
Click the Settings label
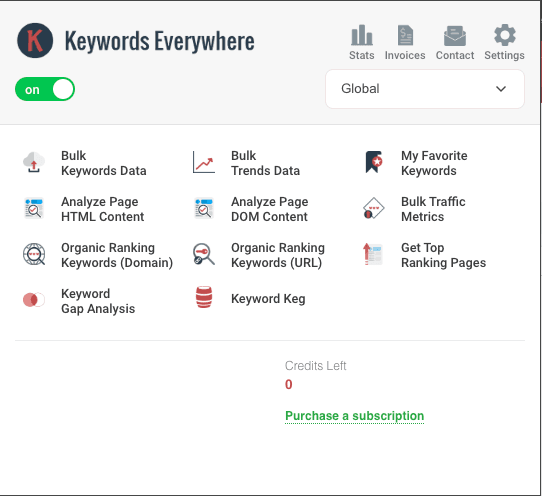505,55
